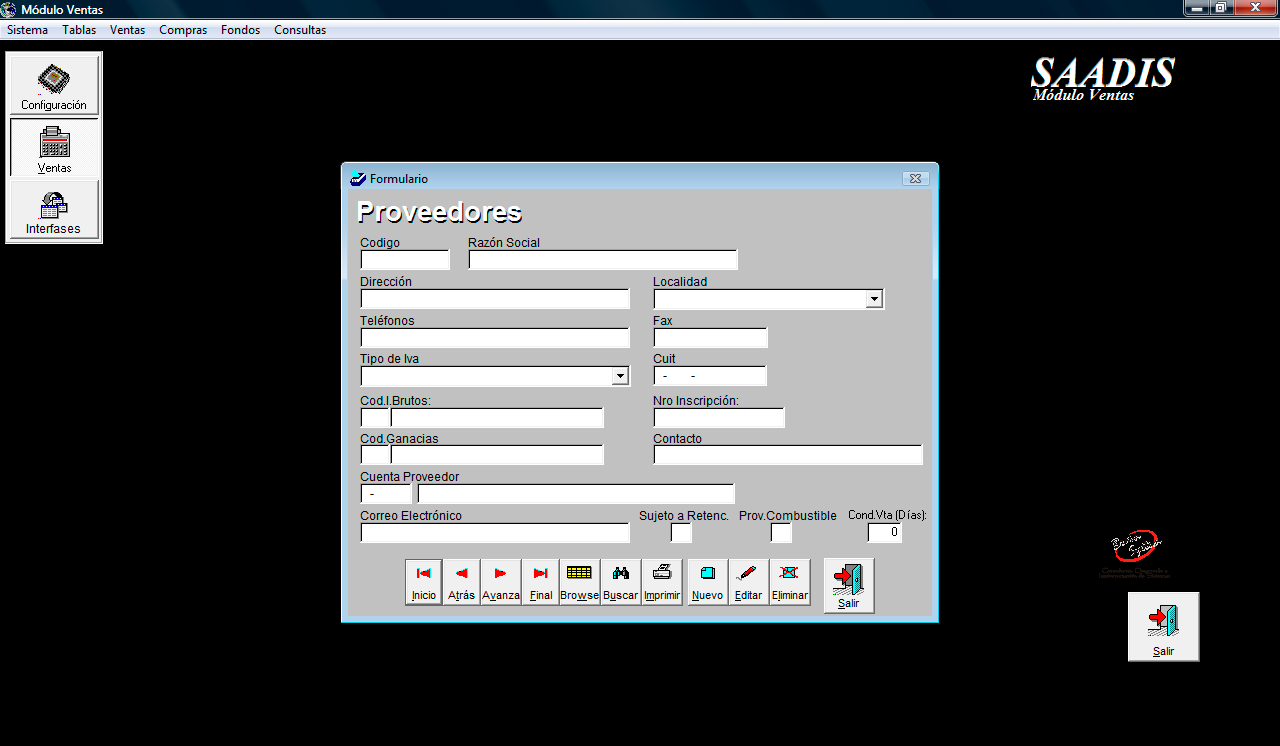Screen dimensions: 1280x746
Task: Click the Razón Social text field
Action: coord(603,260)
